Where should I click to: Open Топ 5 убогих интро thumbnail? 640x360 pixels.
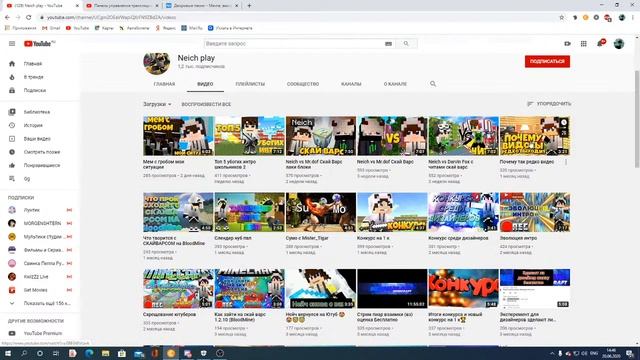tap(249, 136)
